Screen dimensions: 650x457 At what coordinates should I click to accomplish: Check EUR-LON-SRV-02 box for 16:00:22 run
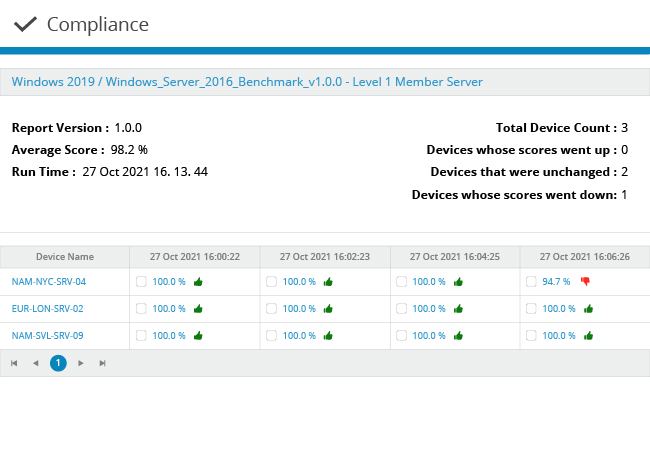pos(141,309)
